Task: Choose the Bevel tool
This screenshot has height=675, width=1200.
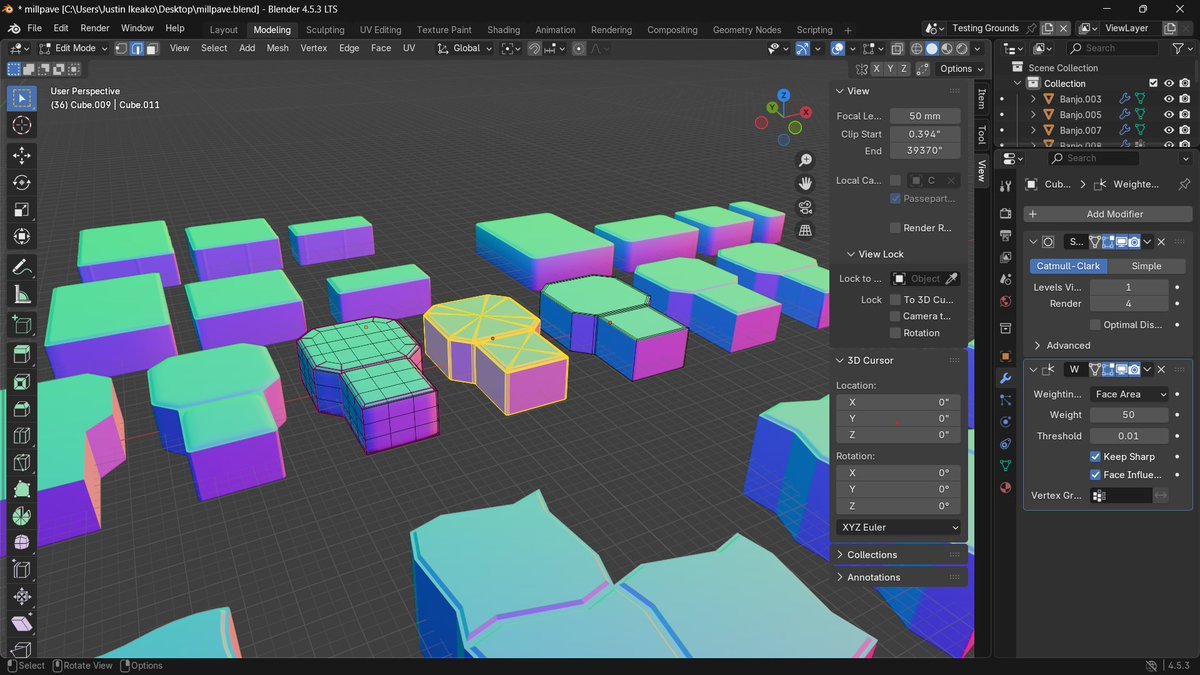Action: (22, 408)
